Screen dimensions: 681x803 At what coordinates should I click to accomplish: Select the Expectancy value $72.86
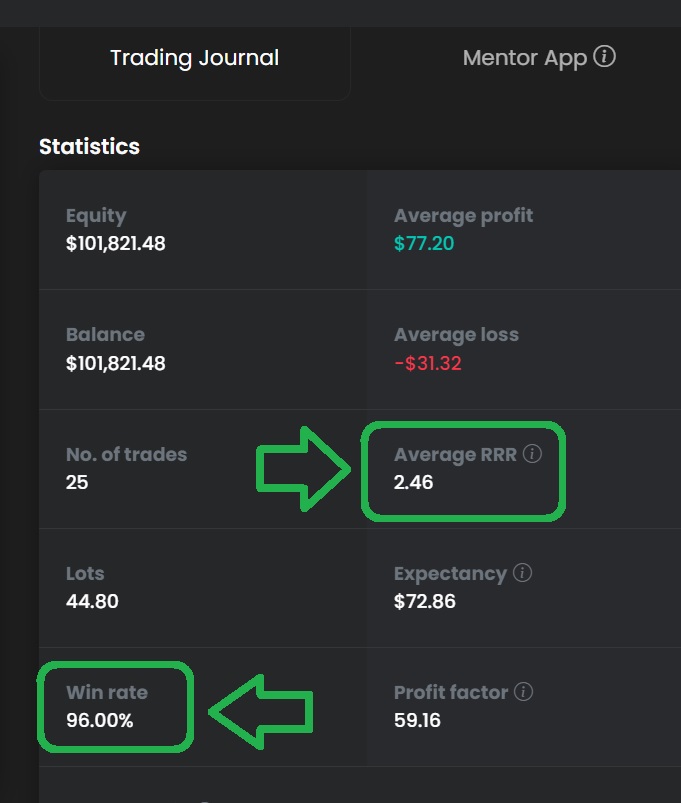(425, 601)
